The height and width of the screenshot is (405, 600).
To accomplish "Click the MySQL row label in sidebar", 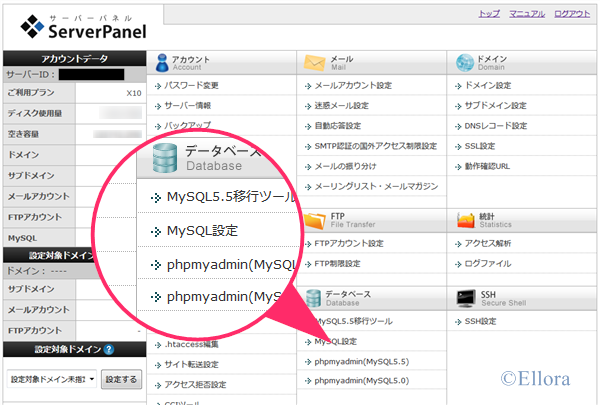I will coord(23,238).
